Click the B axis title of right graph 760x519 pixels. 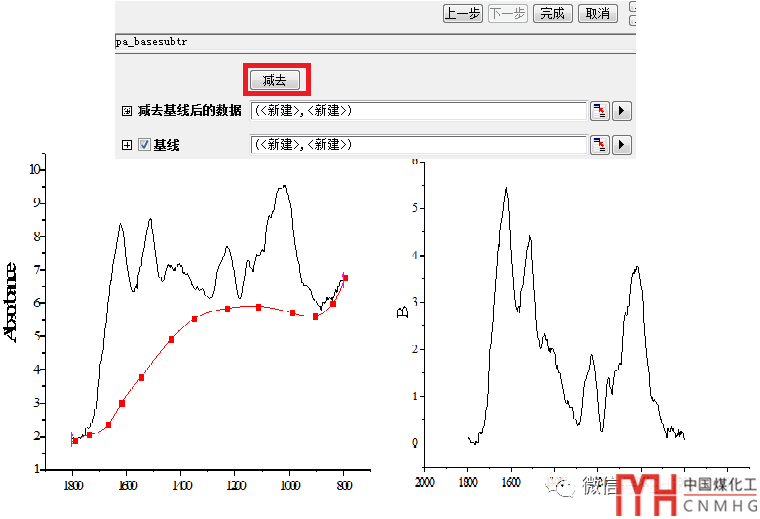[403, 313]
